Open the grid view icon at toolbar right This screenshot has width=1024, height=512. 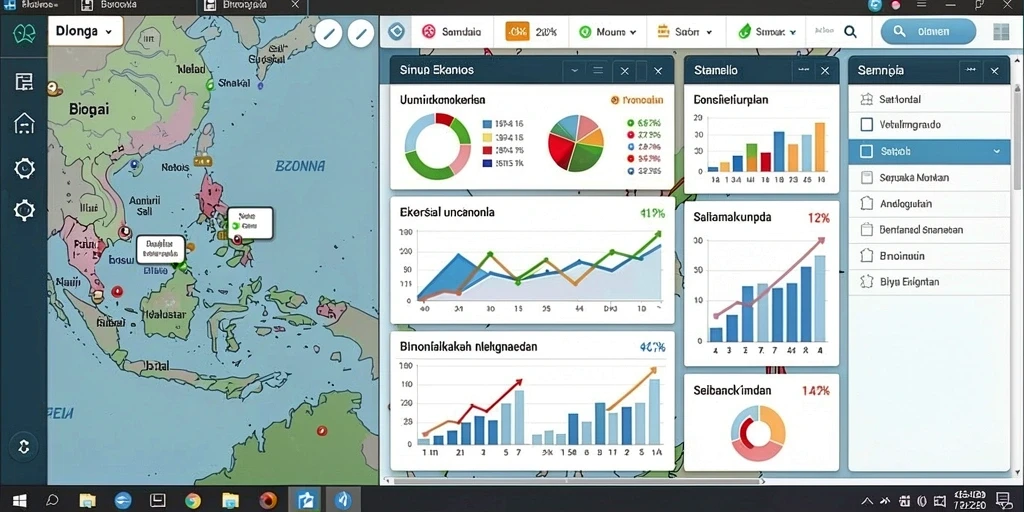coord(1000,31)
